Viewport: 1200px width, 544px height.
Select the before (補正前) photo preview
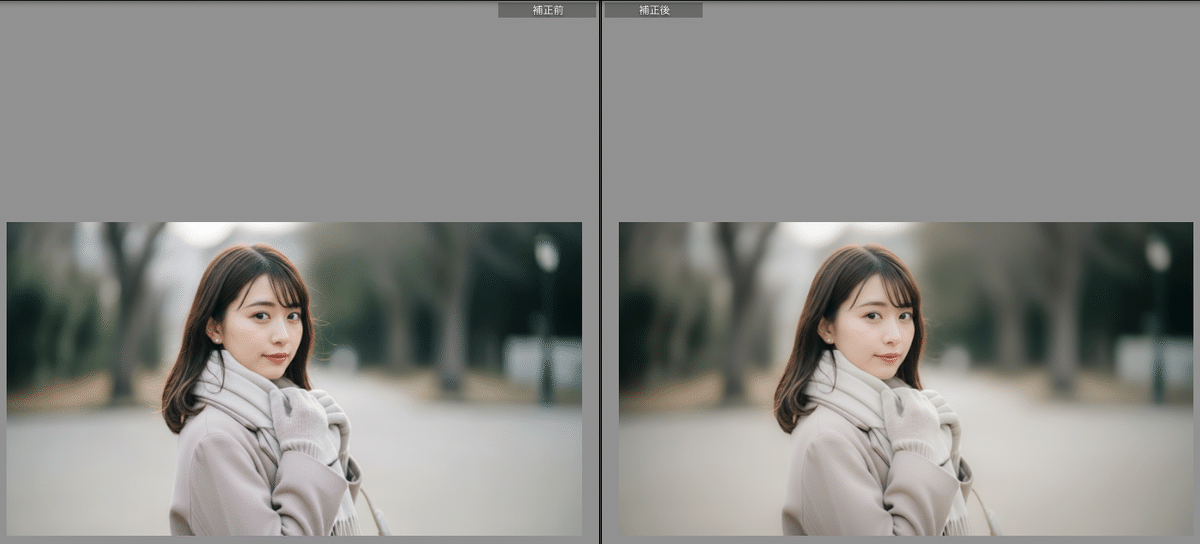(294, 378)
